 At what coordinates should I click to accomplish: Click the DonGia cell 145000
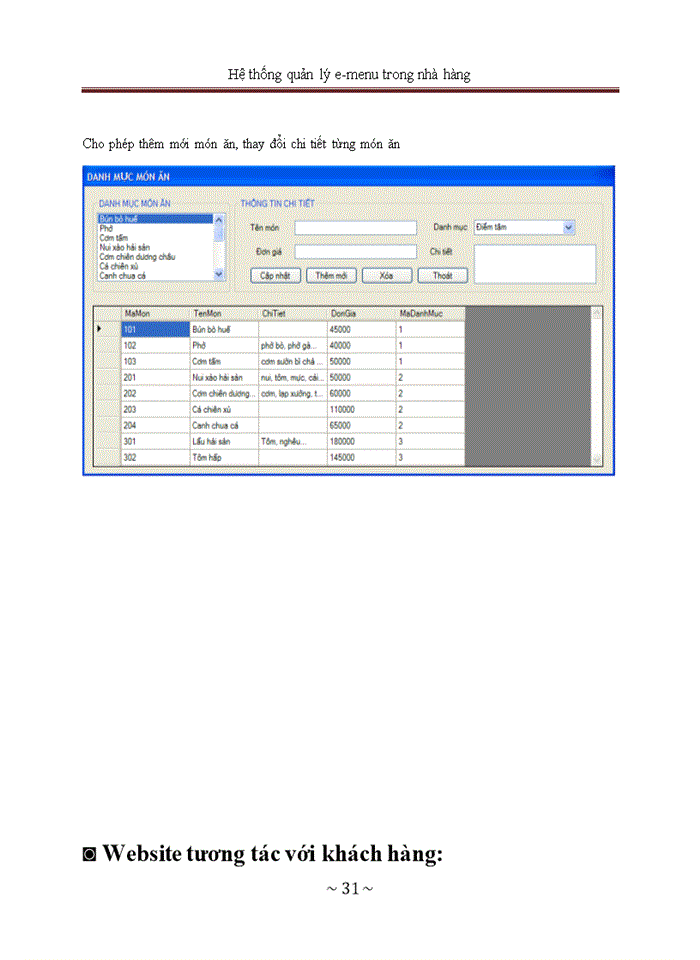[x=361, y=457]
